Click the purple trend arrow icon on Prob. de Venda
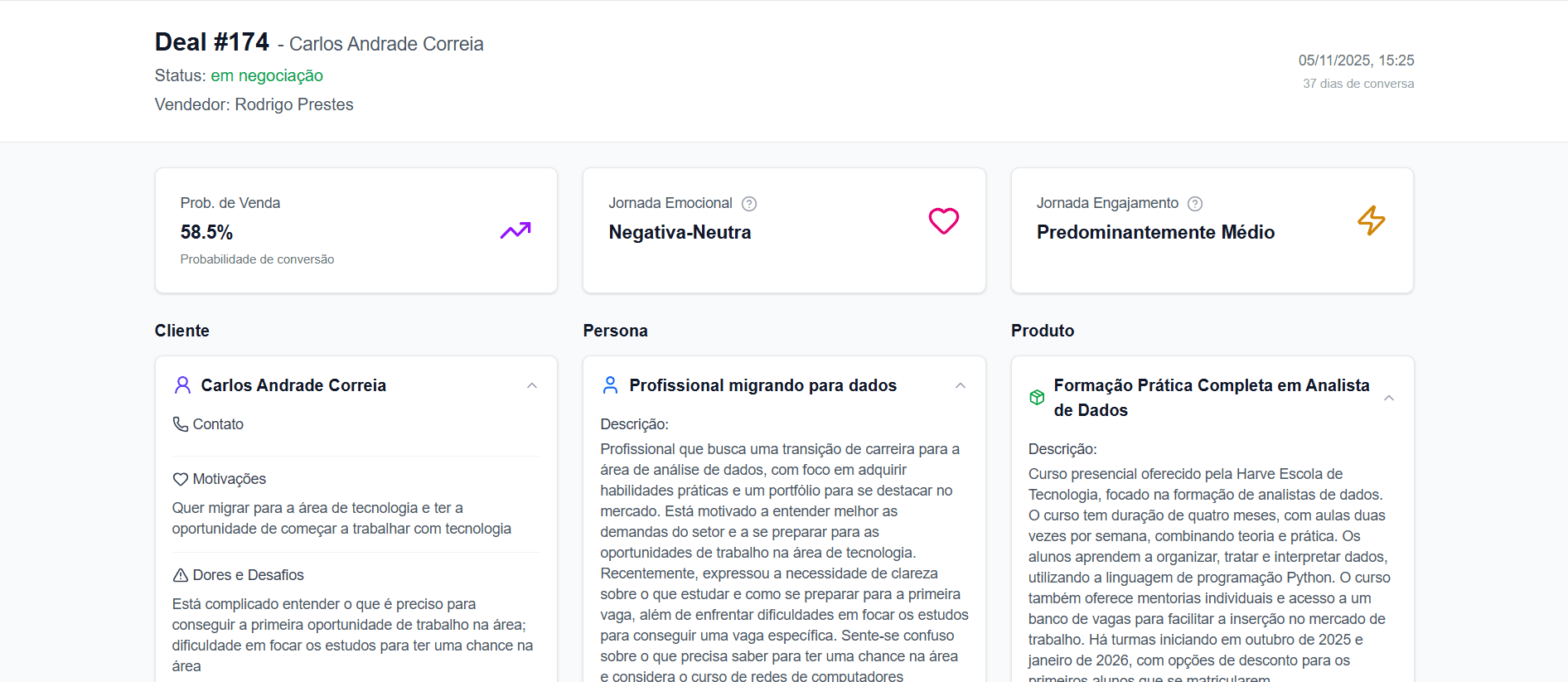Screen dimensions: 1568x682 point(515,230)
